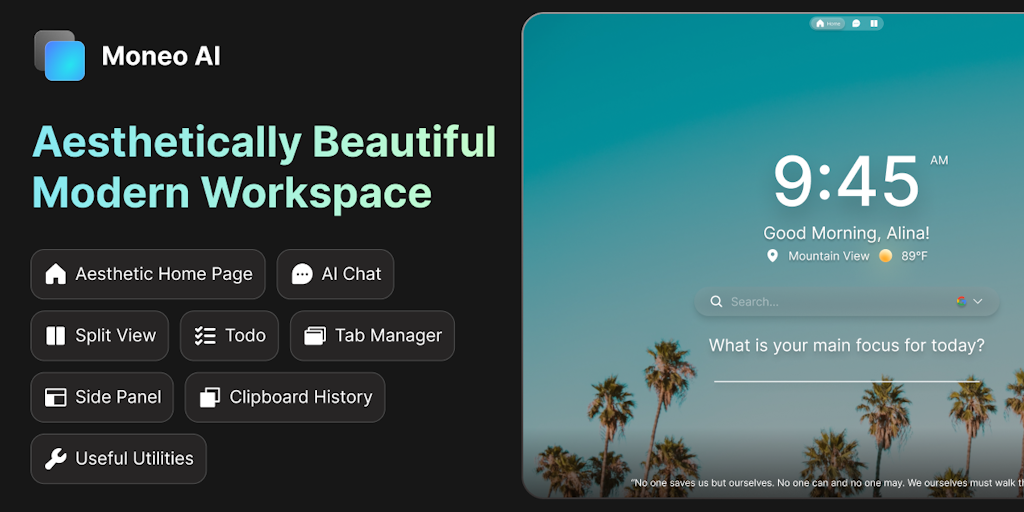Open the chat bubble icon in top pill bar
The height and width of the screenshot is (512, 1024).
[856, 24]
